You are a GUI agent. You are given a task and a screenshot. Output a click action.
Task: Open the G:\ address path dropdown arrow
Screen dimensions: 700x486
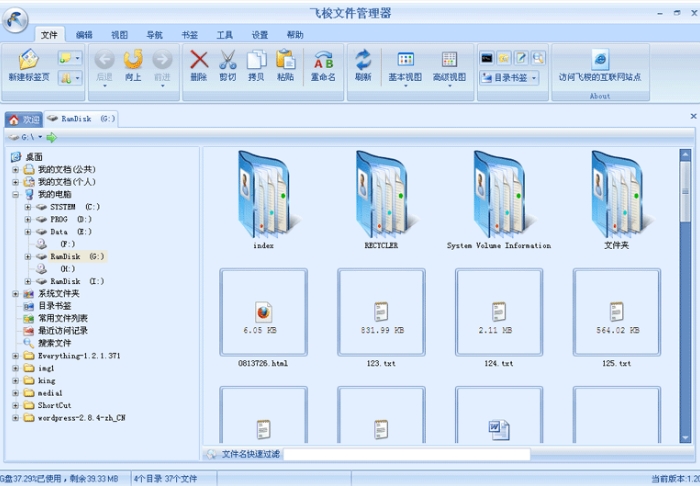(40, 137)
